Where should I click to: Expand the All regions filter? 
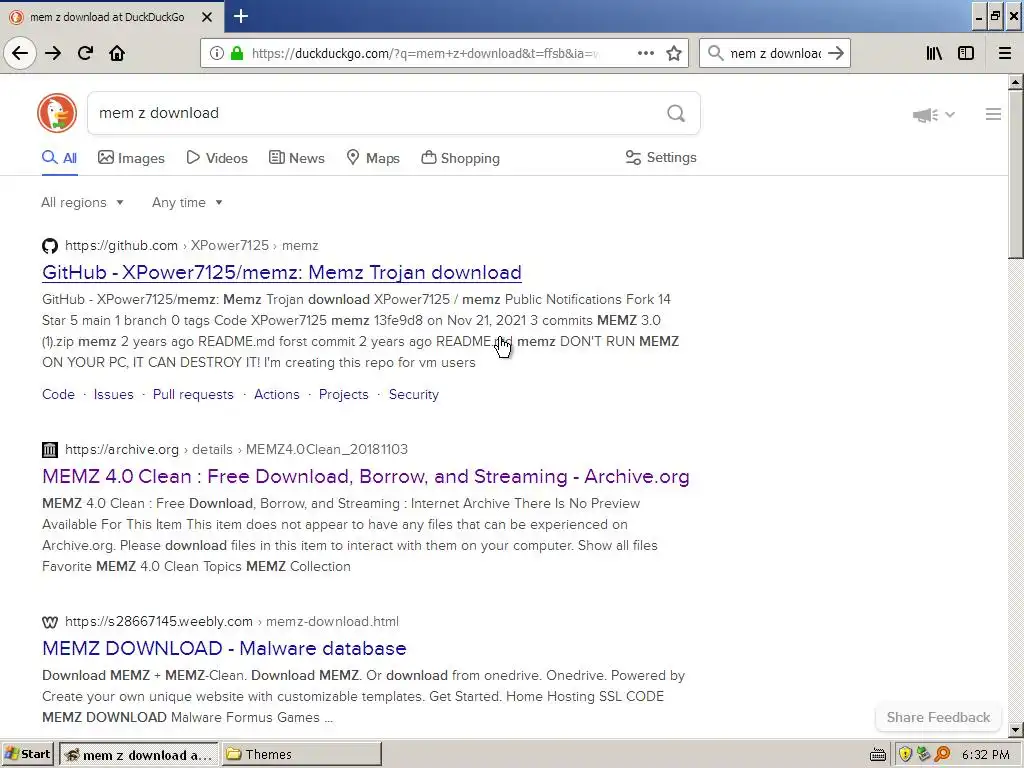pyautogui.click(x=82, y=202)
